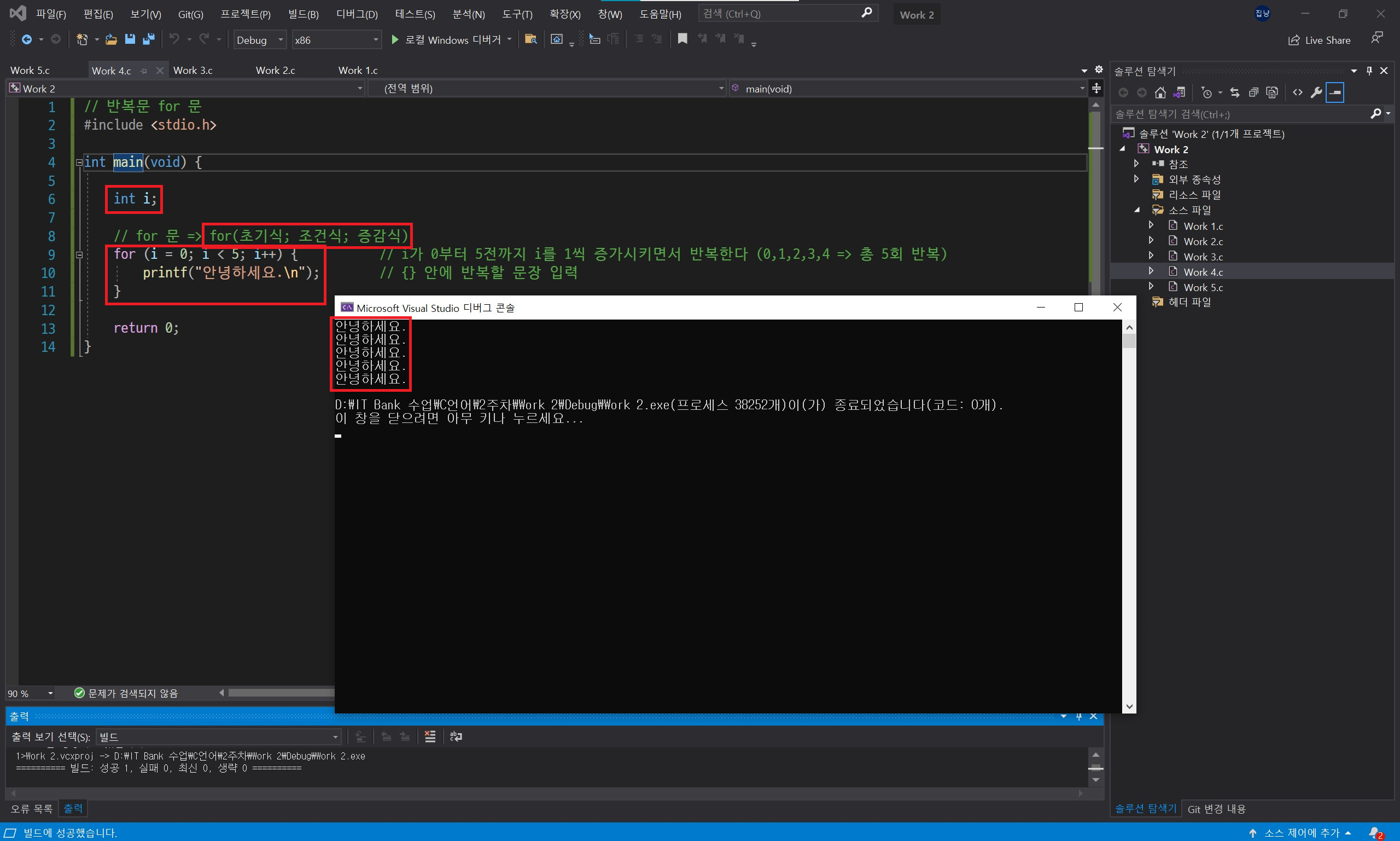Switch to the Work 3.c editor tab
This screenshot has height=841, width=1400.
pyautogui.click(x=192, y=70)
